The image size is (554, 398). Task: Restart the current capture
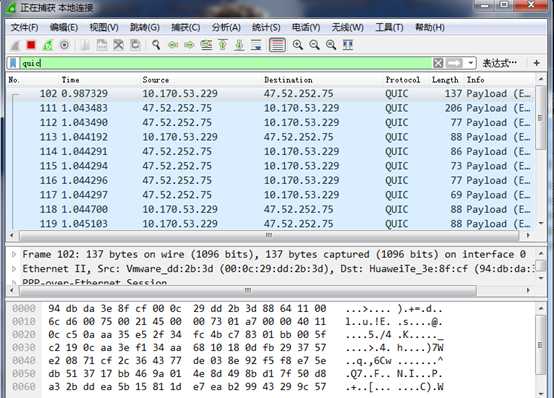(x=48, y=45)
